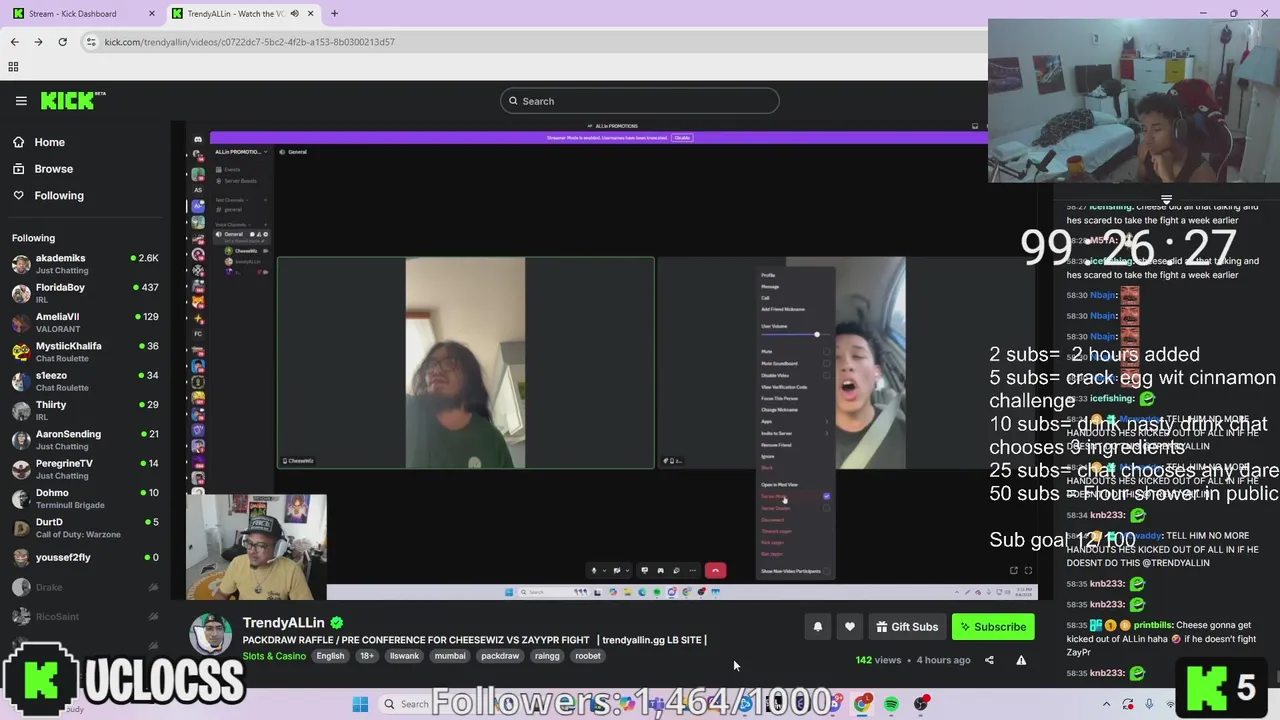Open DurtD Call of Duty channel
This screenshot has width=1280, height=720.
pos(85,528)
